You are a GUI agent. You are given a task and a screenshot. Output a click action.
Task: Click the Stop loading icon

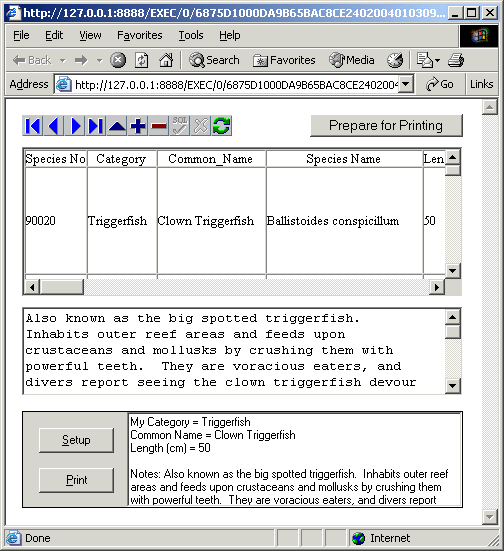[x=118, y=60]
